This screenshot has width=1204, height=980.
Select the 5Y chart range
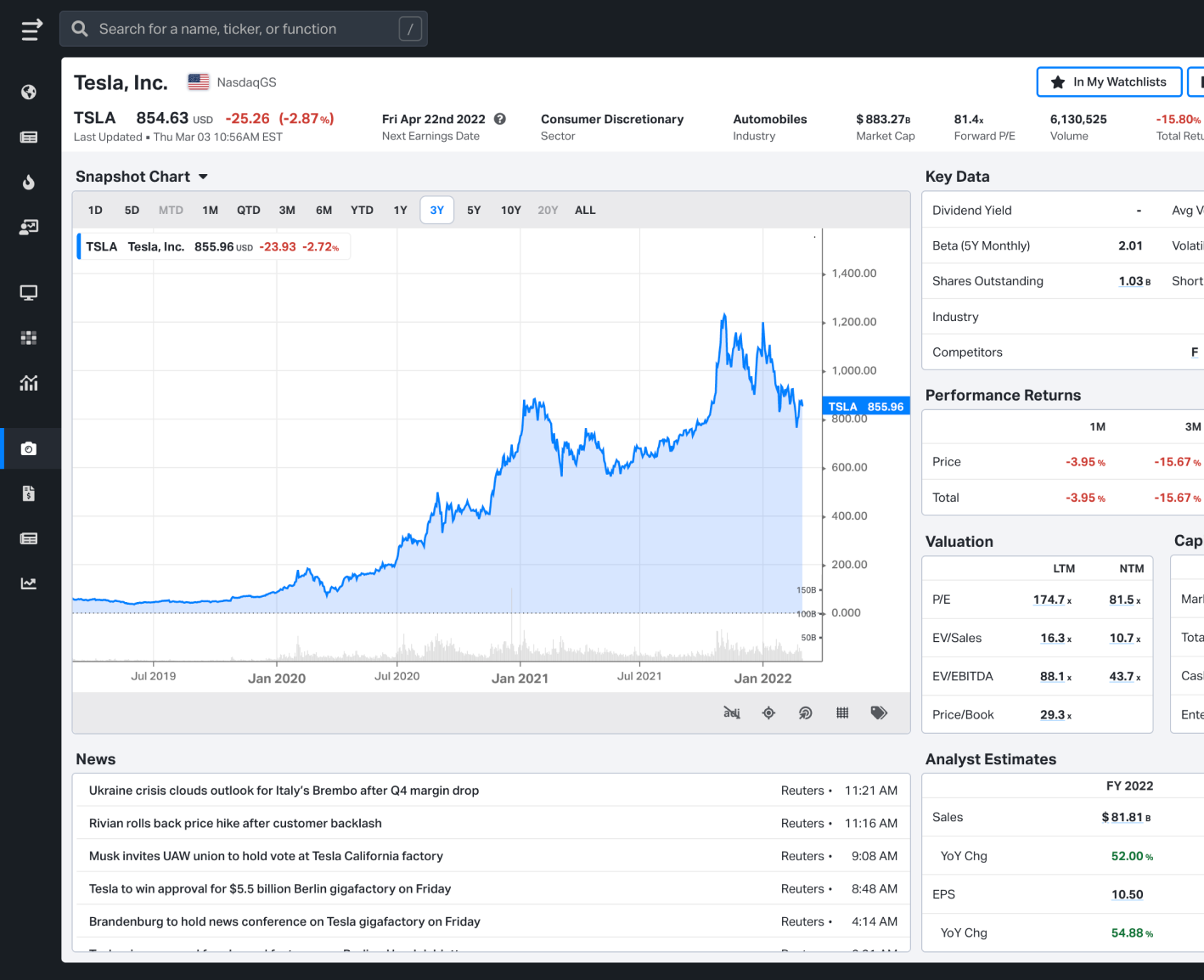474,210
